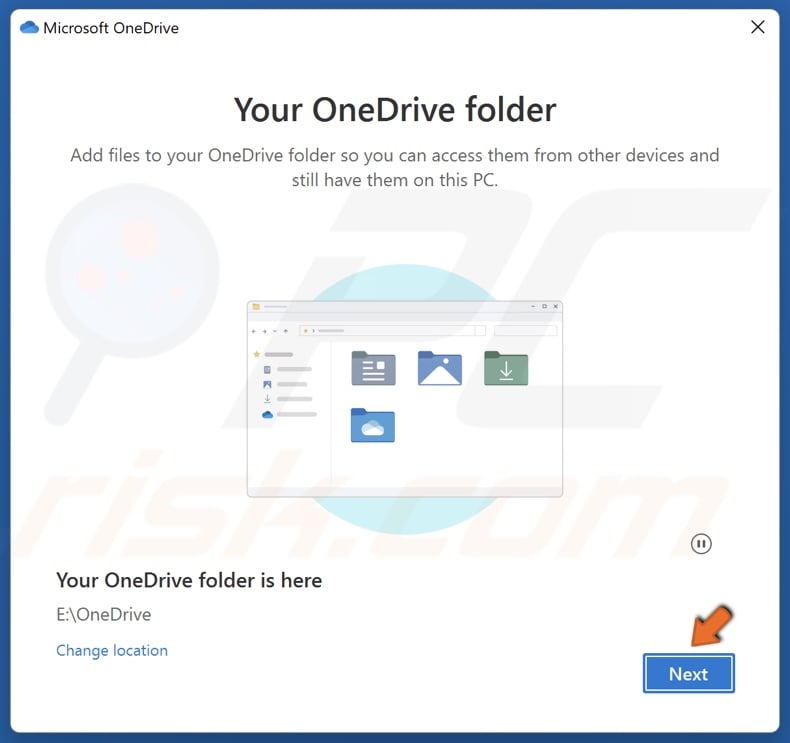
Task: Click the green downloads folder in illustration
Action: (x=506, y=368)
